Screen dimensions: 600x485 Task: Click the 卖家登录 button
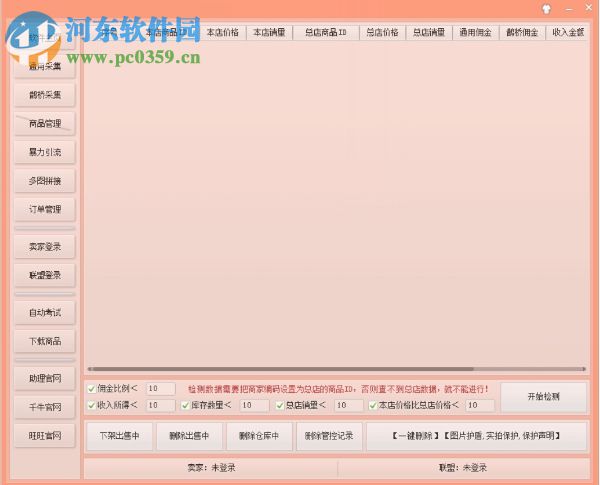coord(45,247)
